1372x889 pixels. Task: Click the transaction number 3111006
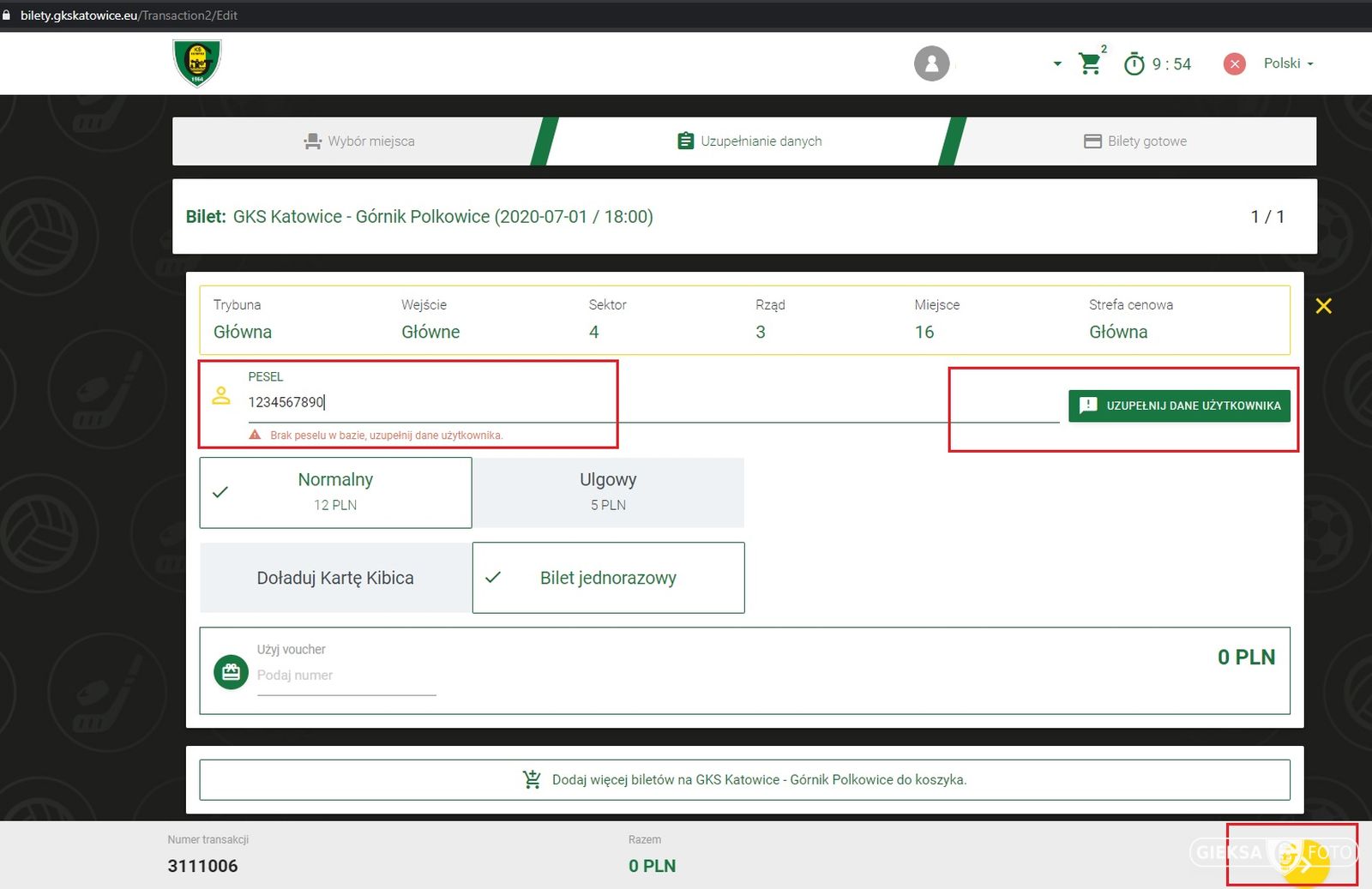(x=202, y=866)
